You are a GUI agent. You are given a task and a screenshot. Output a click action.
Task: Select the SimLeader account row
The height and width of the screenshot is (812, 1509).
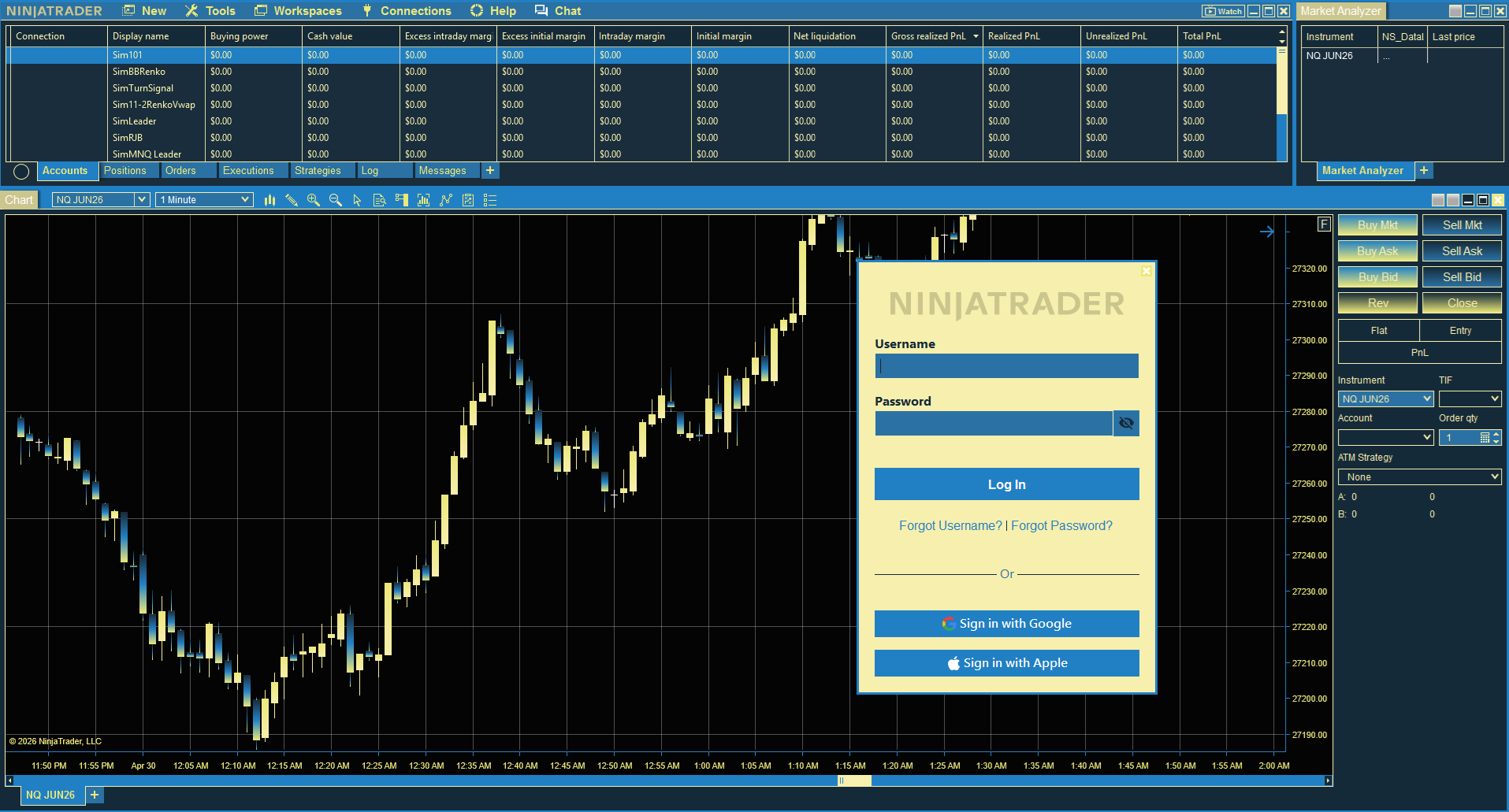tap(642, 121)
